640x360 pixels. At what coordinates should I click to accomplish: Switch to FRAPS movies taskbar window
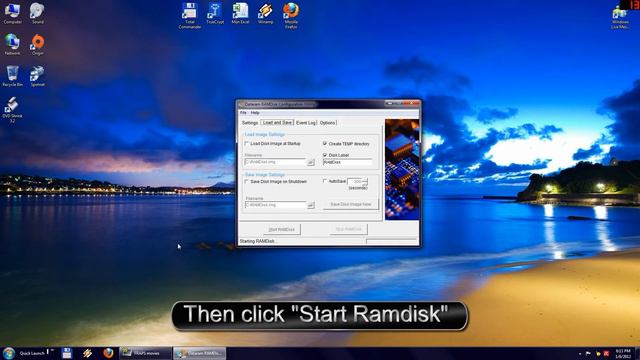point(145,353)
